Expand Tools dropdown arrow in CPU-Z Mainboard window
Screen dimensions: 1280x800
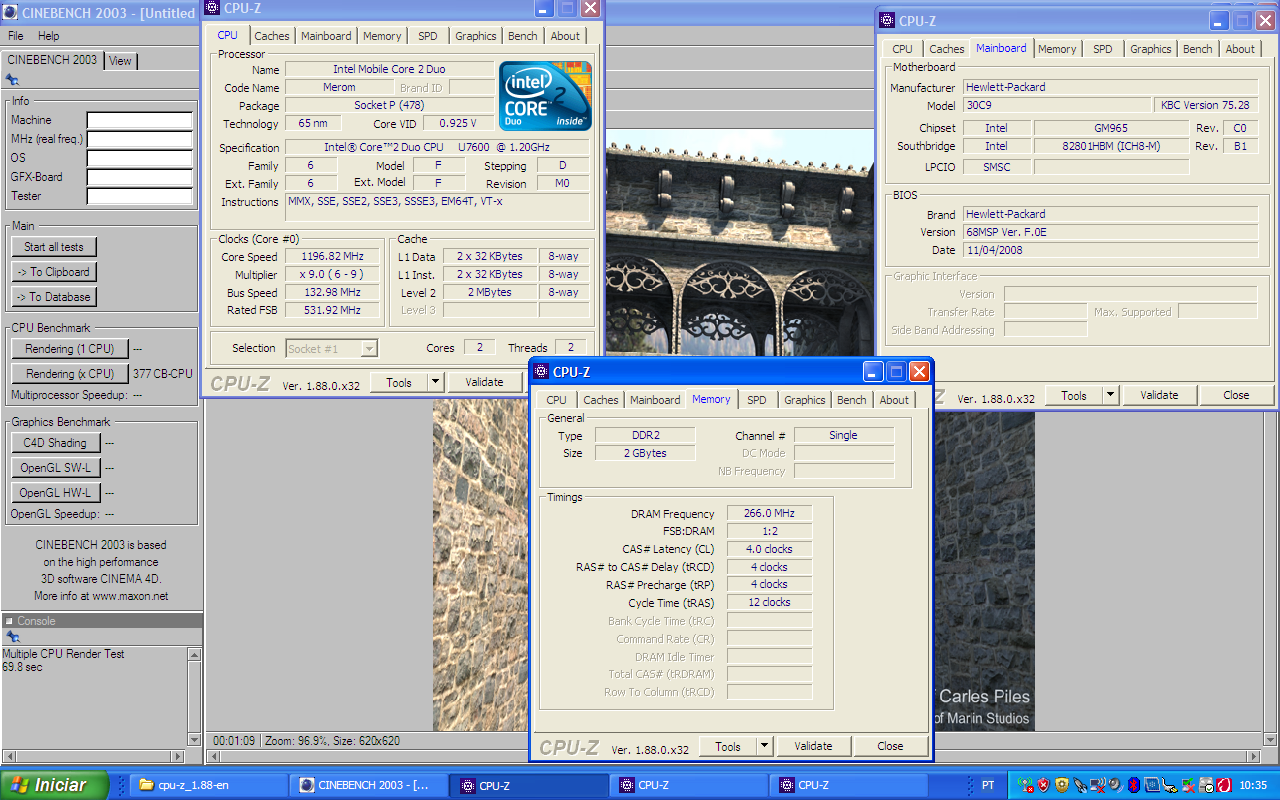tap(1110, 395)
